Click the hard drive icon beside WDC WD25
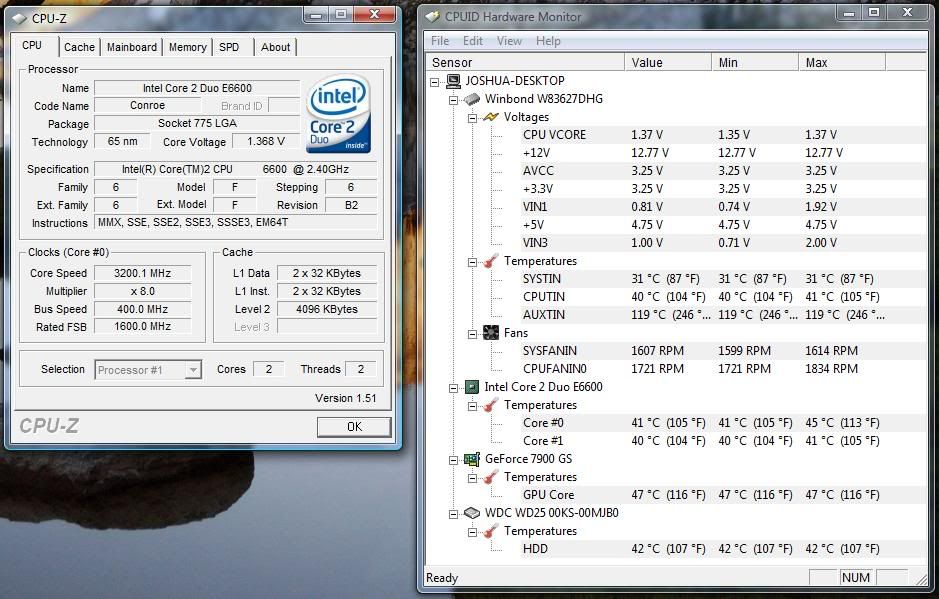The width and height of the screenshot is (939, 599). point(472,513)
